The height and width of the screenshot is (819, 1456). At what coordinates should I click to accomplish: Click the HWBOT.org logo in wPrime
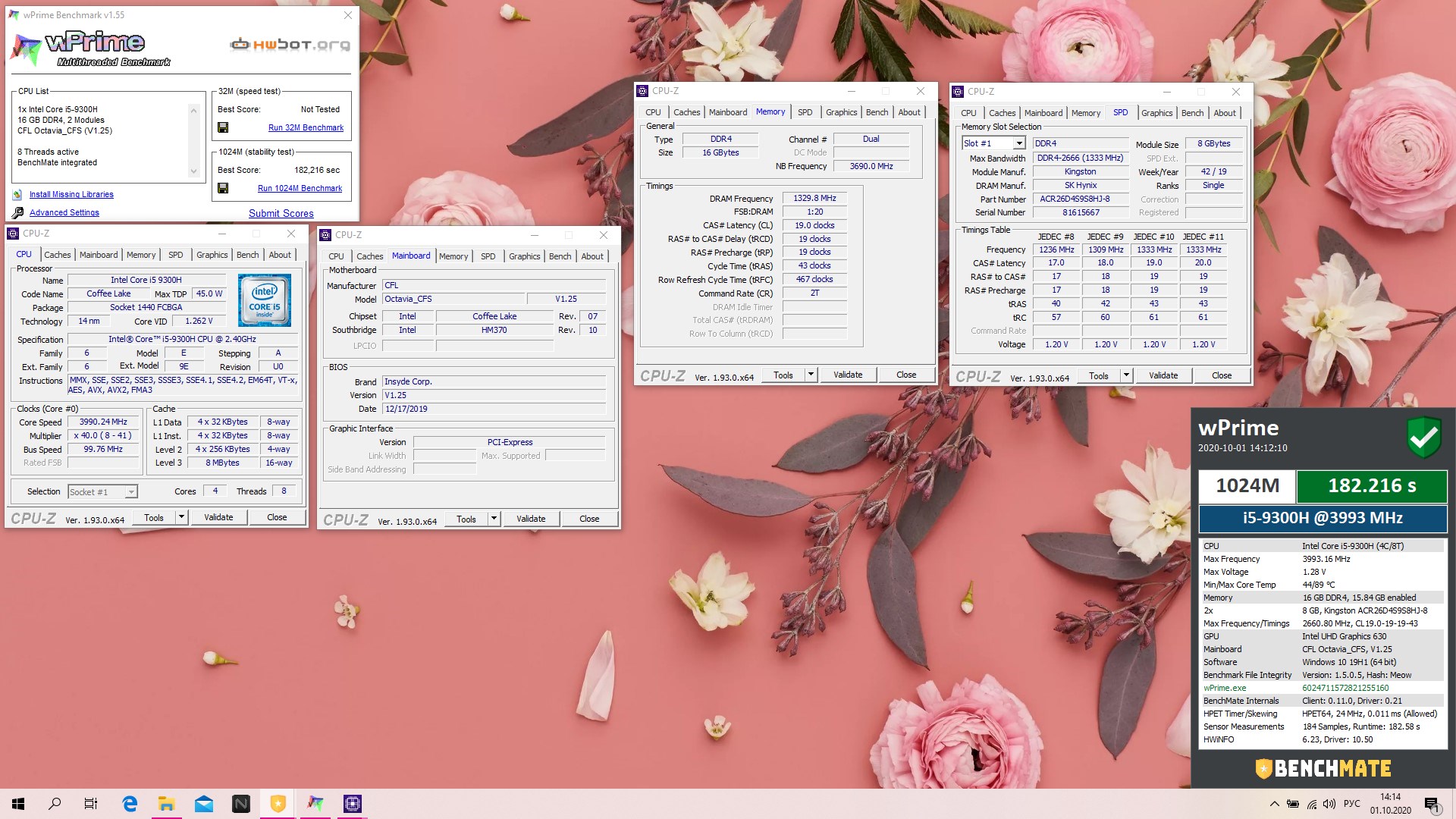tap(290, 45)
